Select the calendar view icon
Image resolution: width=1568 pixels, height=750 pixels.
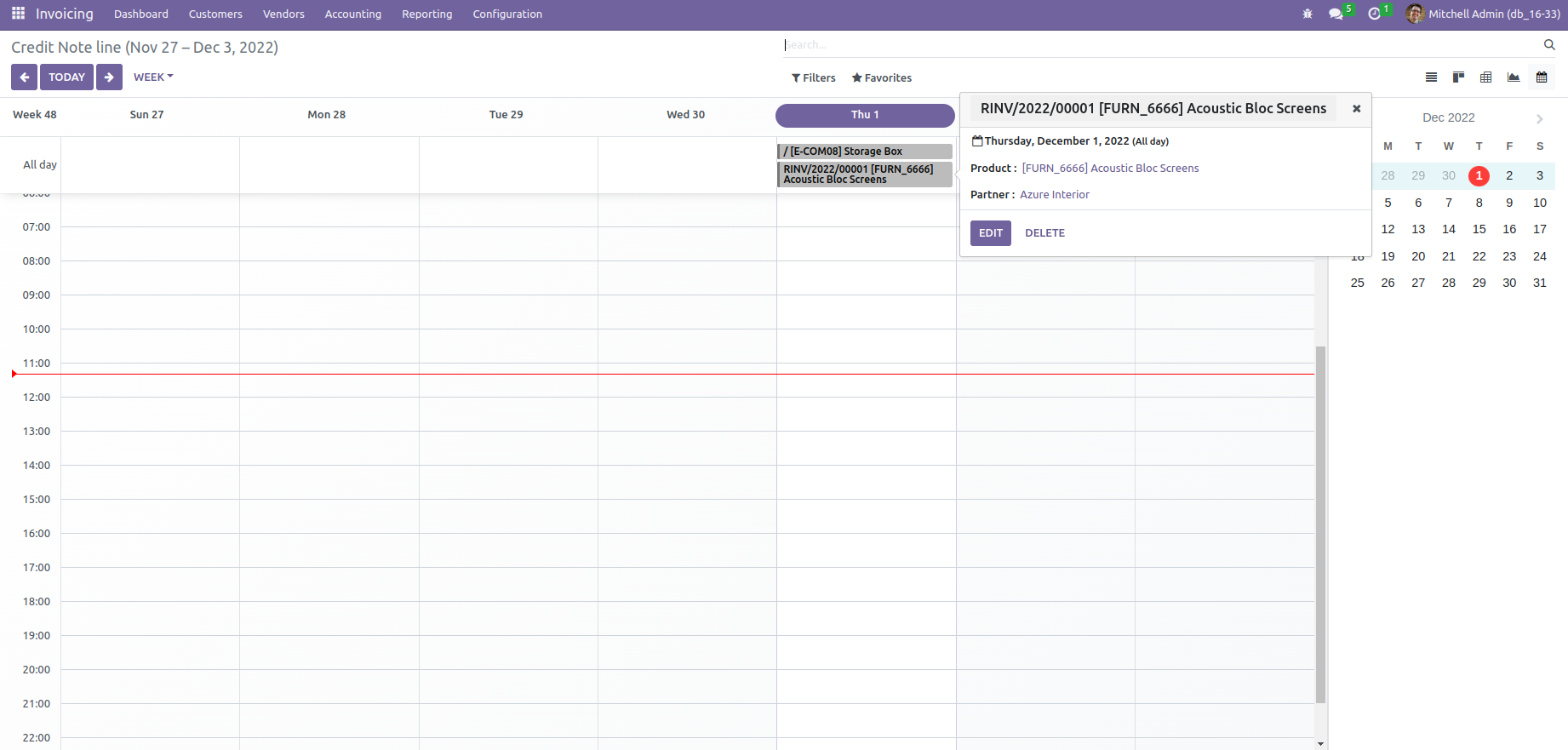point(1542,77)
